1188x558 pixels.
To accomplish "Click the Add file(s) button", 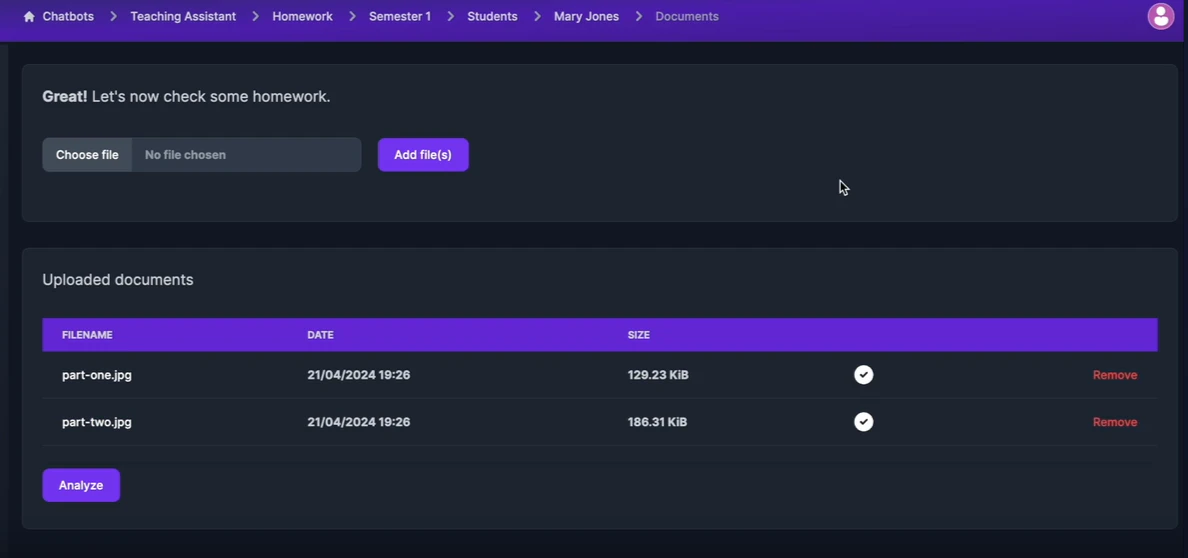I will (x=423, y=155).
